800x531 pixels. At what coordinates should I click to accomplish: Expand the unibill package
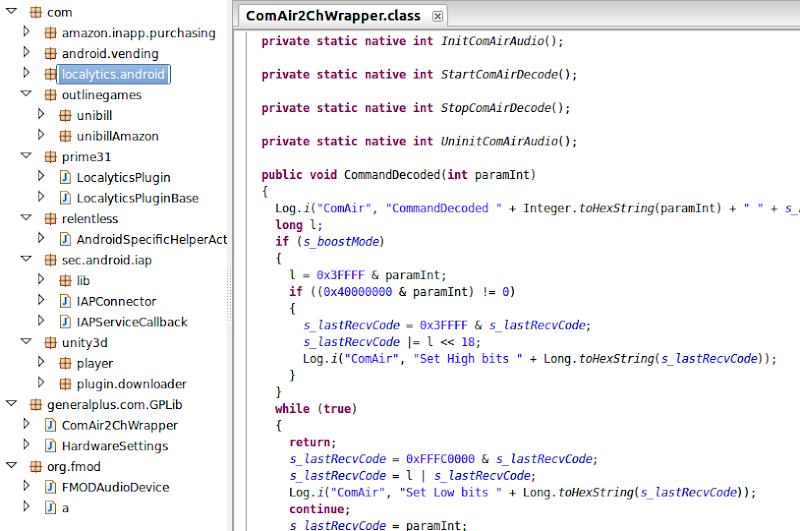coord(41,114)
